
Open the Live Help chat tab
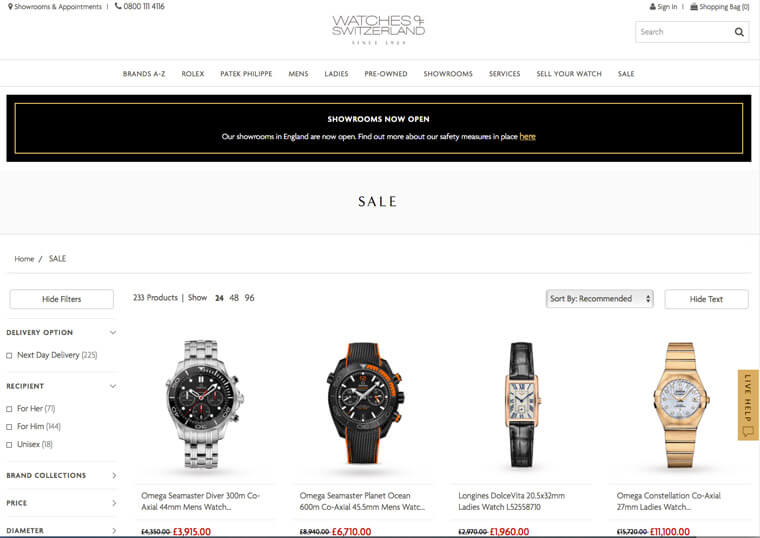[748, 405]
